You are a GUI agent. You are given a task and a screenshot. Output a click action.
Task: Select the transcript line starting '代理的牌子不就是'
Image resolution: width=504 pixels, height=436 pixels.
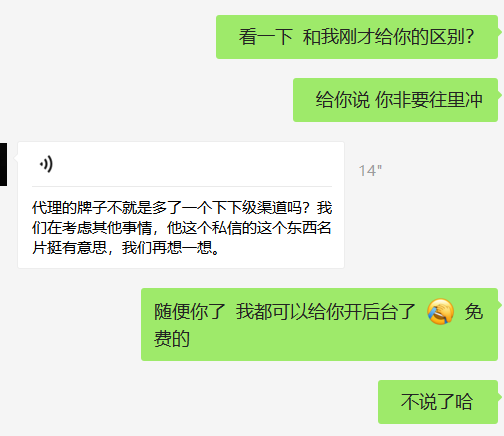pos(182,208)
